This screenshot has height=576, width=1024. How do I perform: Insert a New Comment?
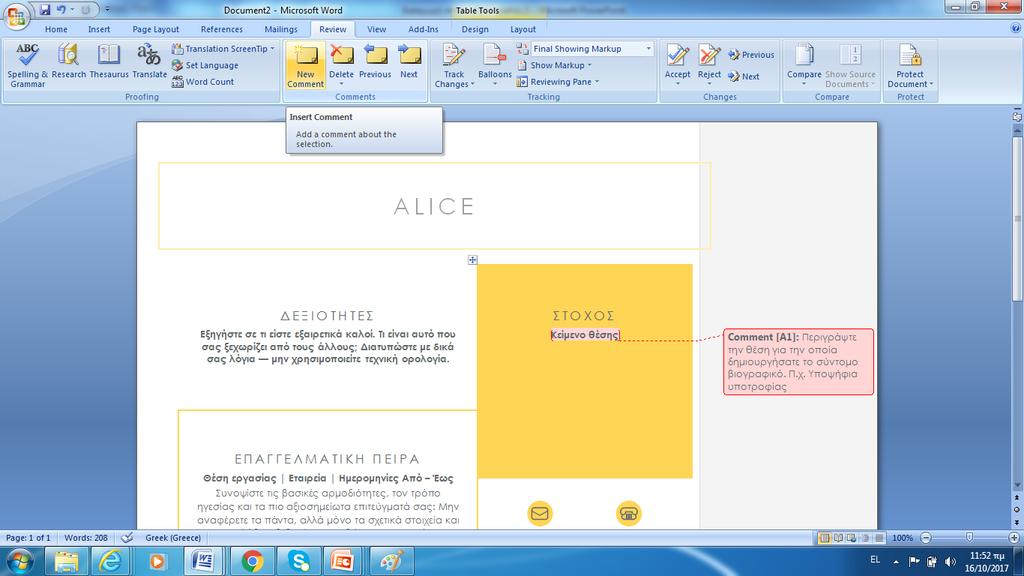(x=305, y=65)
